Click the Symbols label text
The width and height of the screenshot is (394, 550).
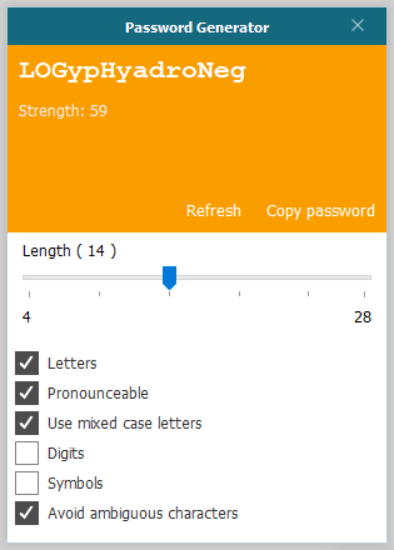(75, 484)
